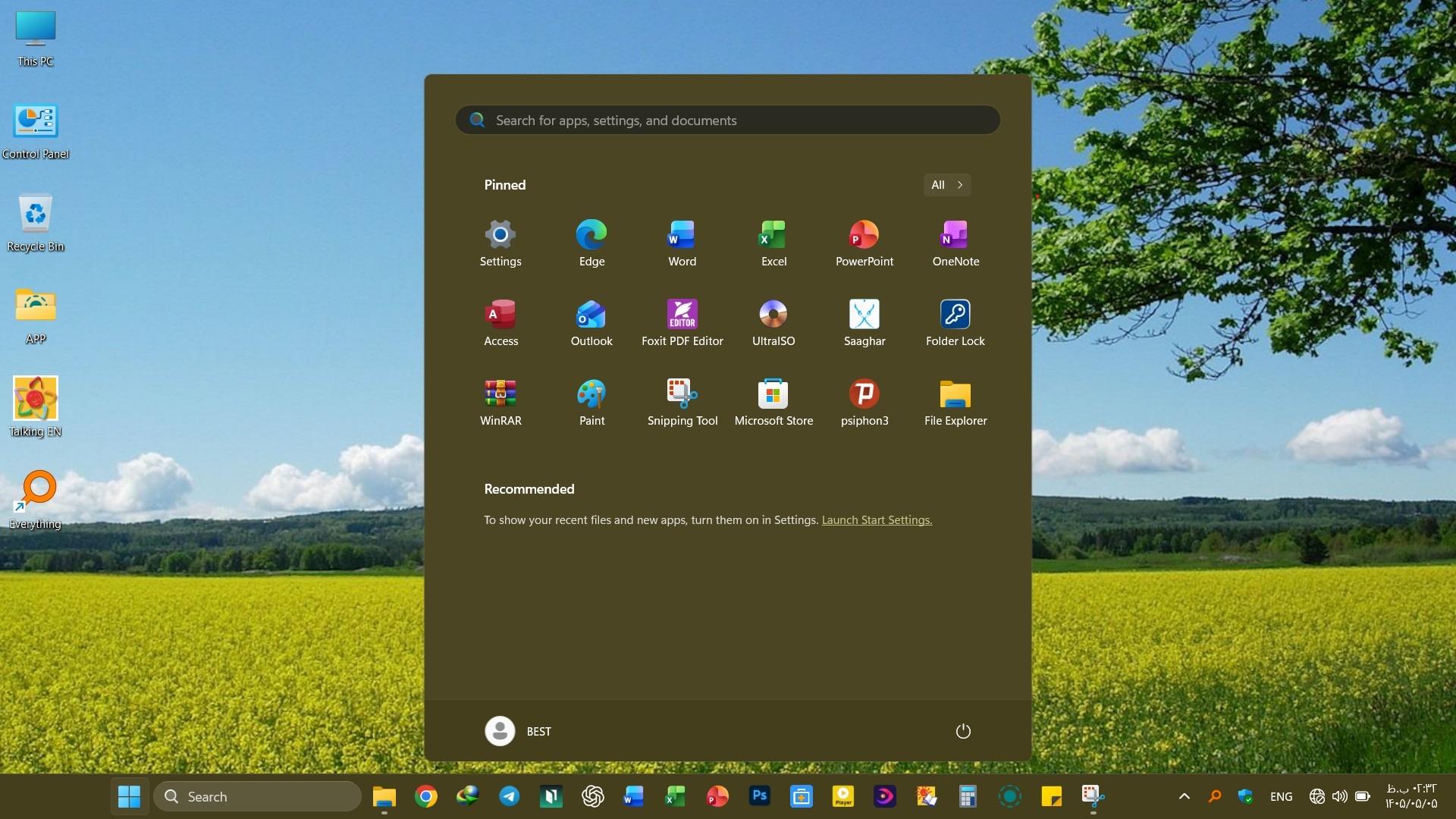Open Calculator from the taskbar
The width and height of the screenshot is (1456, 819).
pyautogui.click(x=968, y=796)
